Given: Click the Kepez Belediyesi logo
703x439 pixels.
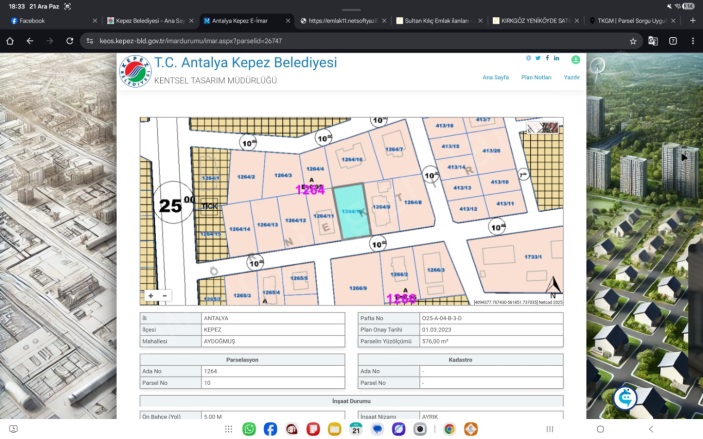Looking at the screenshot, I should 134,70.
